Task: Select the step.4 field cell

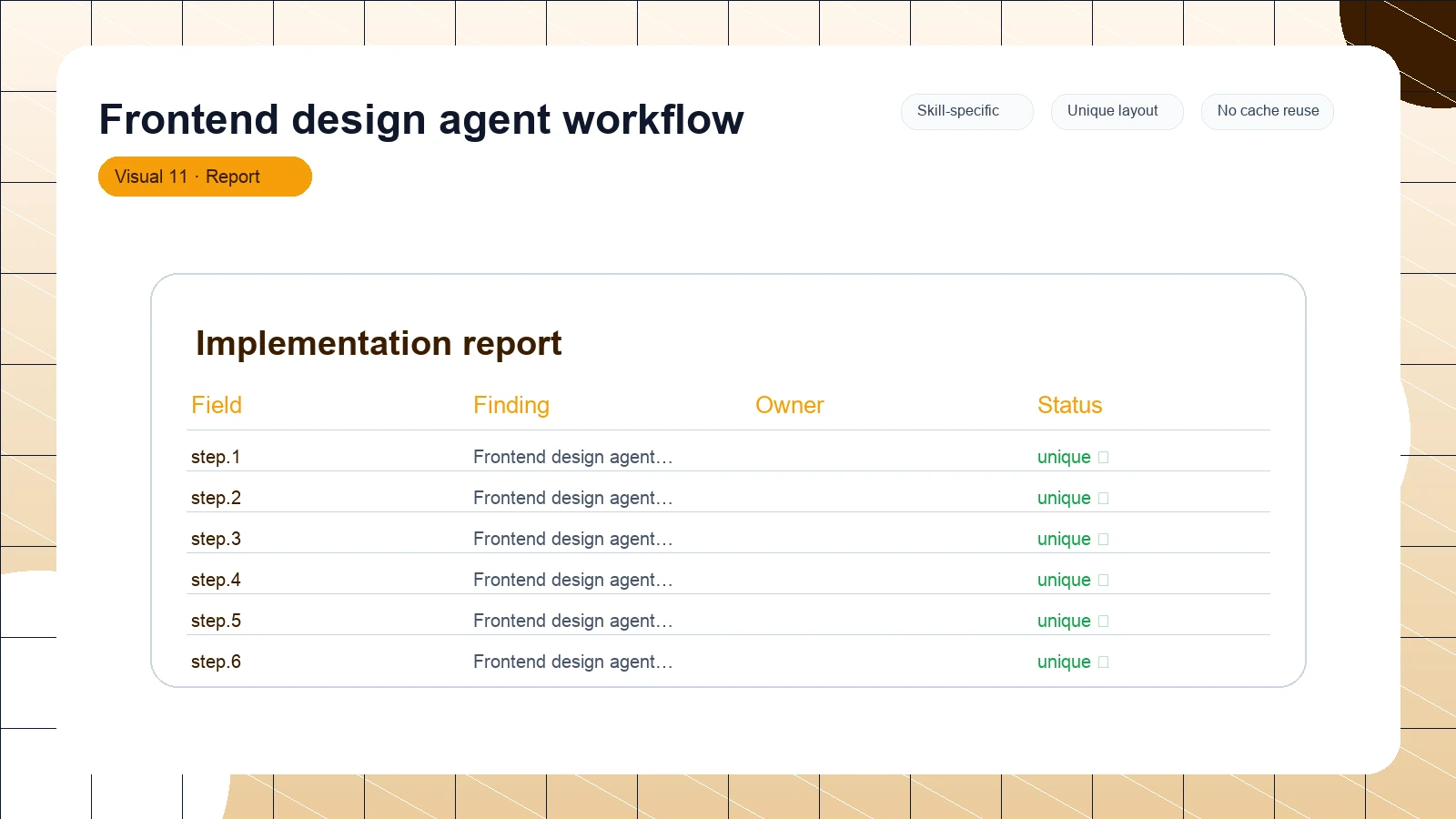Action: tap(216, 580)
